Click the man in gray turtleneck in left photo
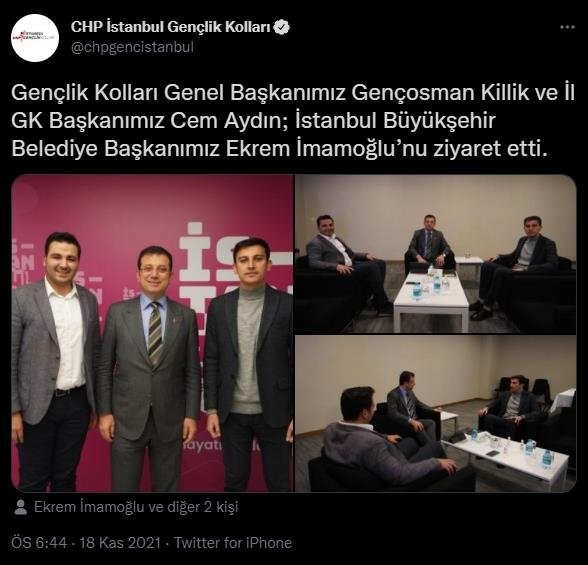The width and height of the screenshot is (588, 565). coord(248,364)
